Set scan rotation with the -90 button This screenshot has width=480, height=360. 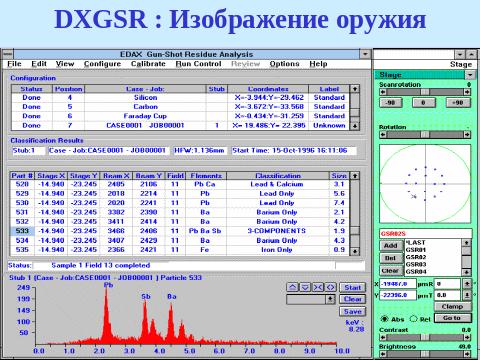point(390,102)
